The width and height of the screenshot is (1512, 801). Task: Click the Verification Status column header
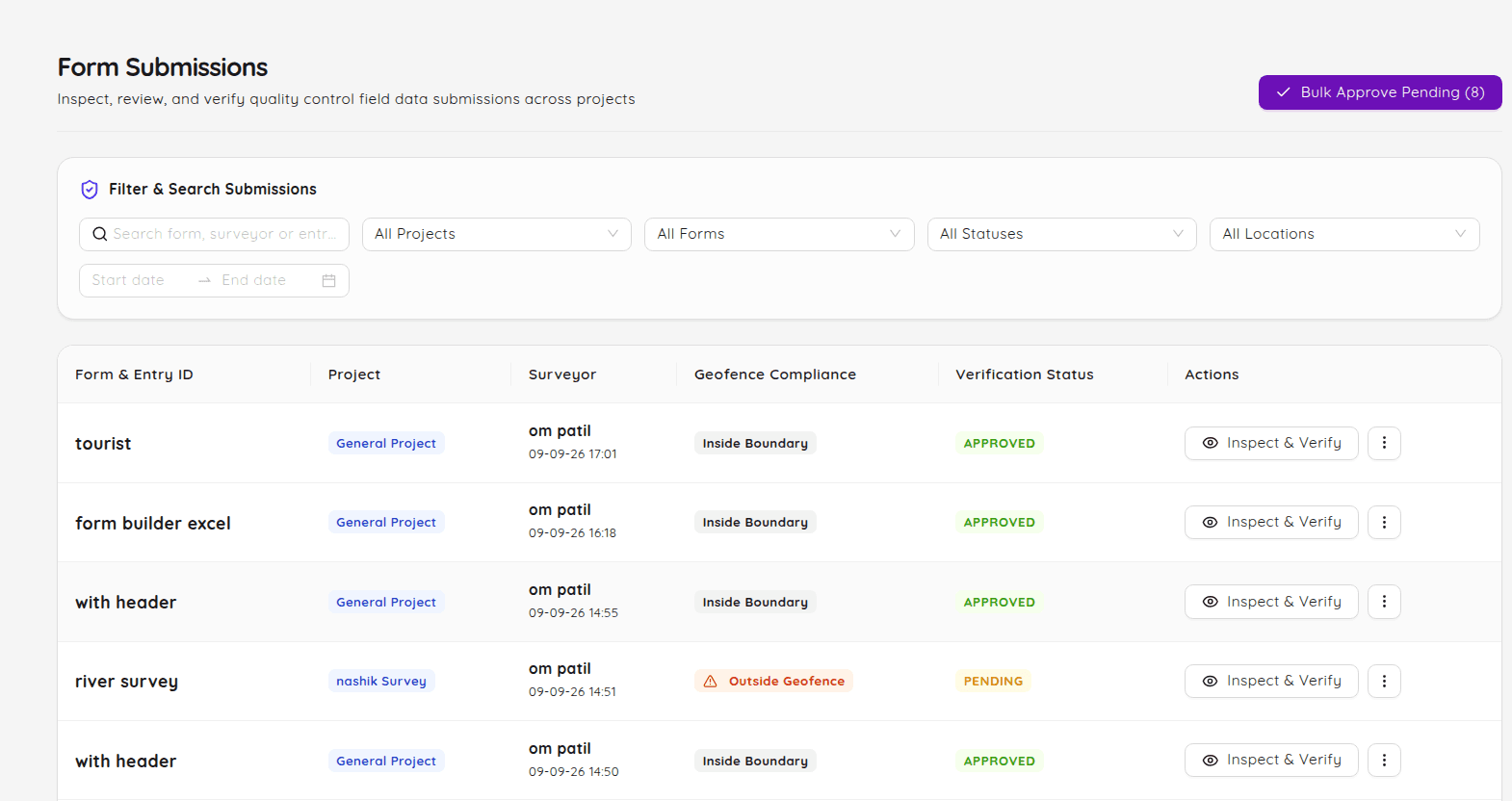1025,375
